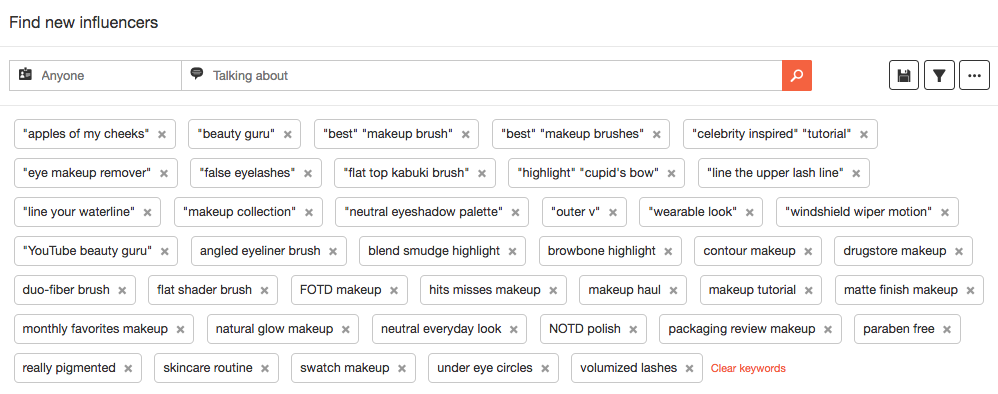The height and width of the screenshot is (394, 998).
Task: Select the makeup tutorial keyword tag
Action: click(x=752, y=290)
